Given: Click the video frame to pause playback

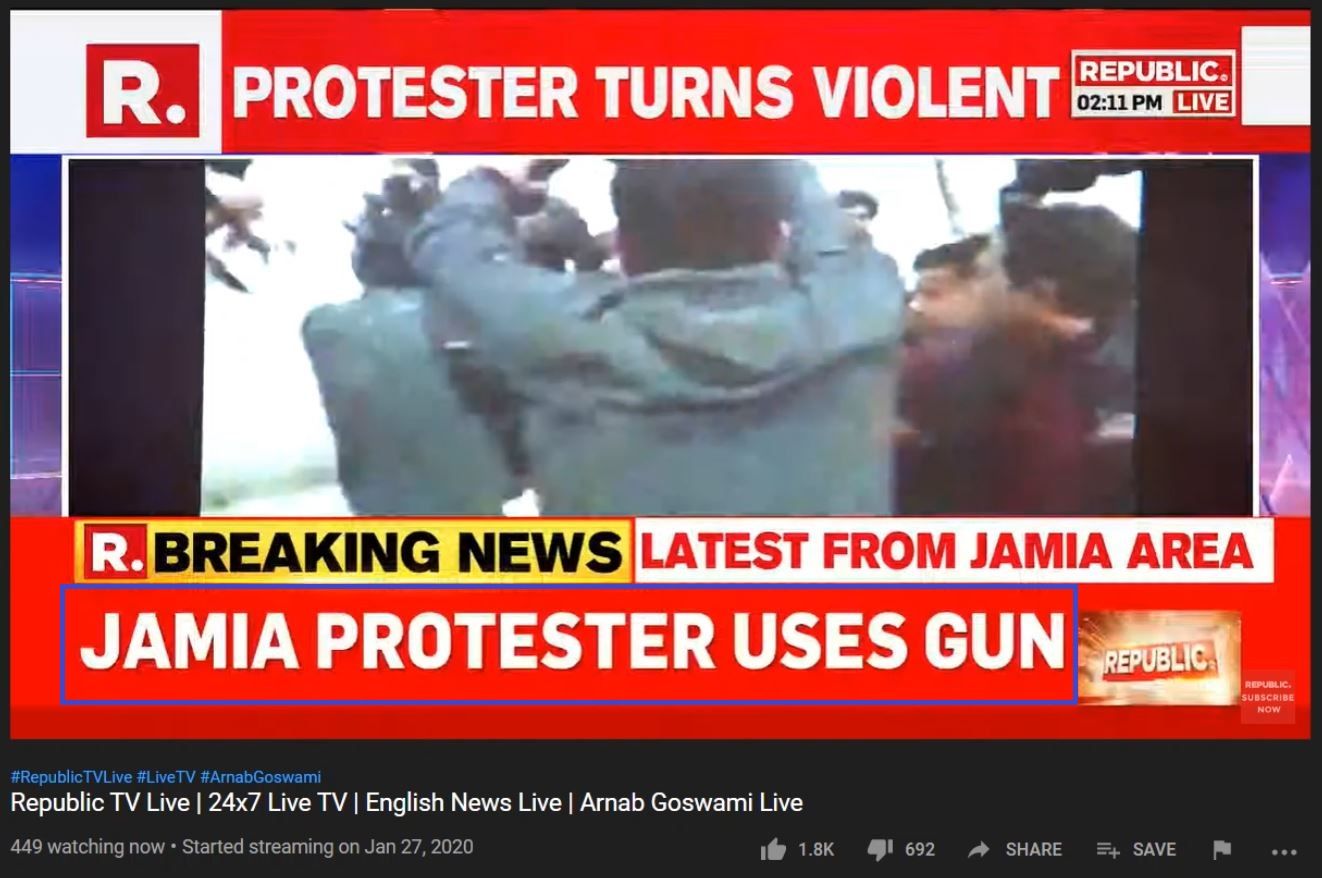Looking at the screenshot, I should point(660,336).
